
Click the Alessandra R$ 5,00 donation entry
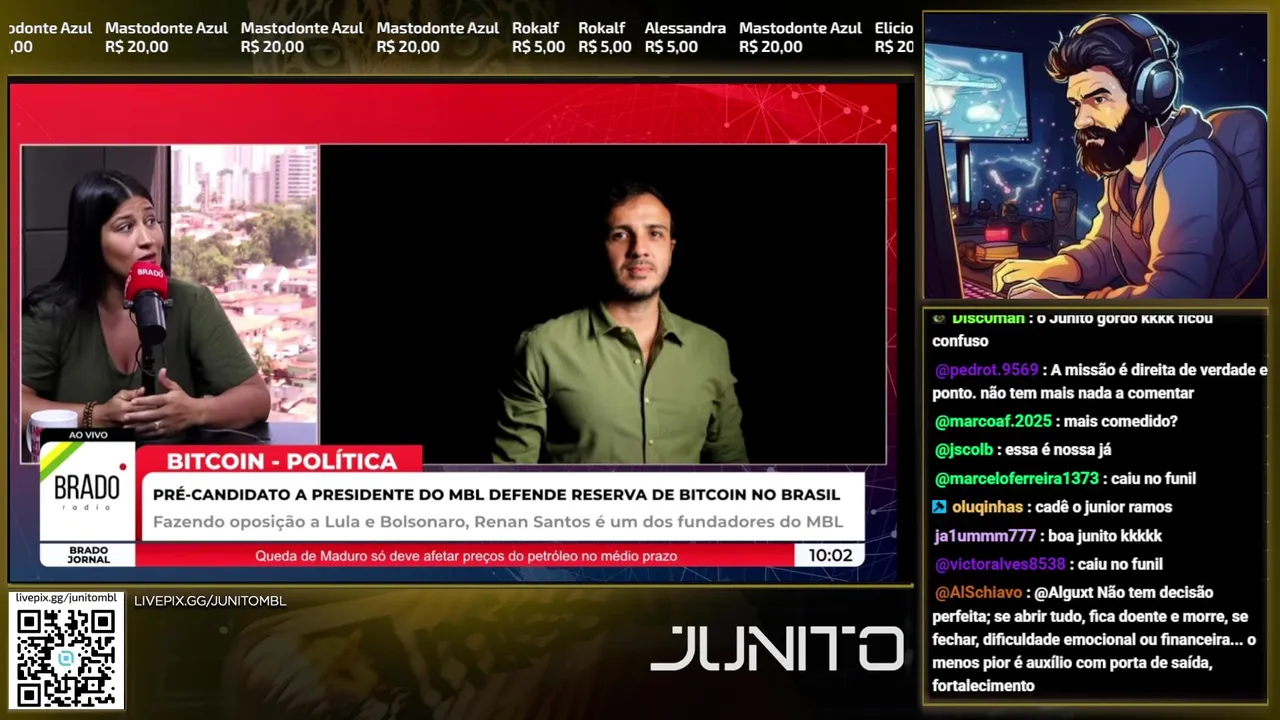tap(685, 37)
